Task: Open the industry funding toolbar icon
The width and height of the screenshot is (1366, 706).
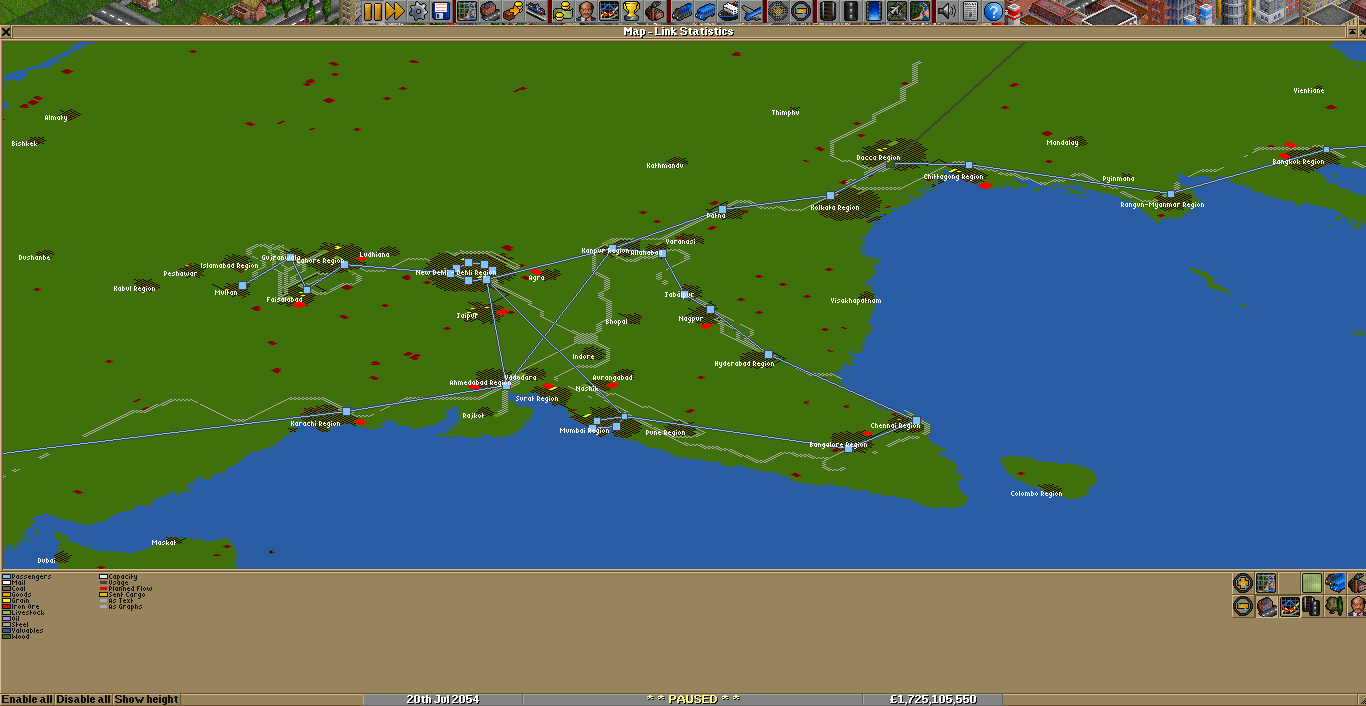Action: click(x=656, y=12)
